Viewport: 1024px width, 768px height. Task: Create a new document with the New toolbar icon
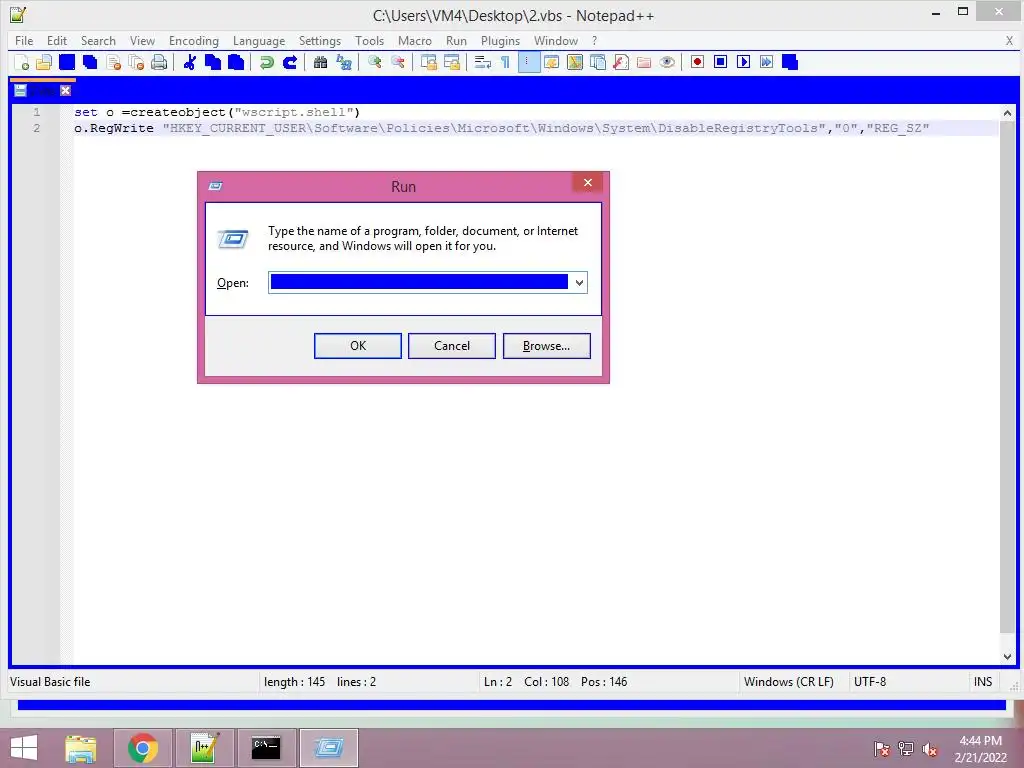22,62
